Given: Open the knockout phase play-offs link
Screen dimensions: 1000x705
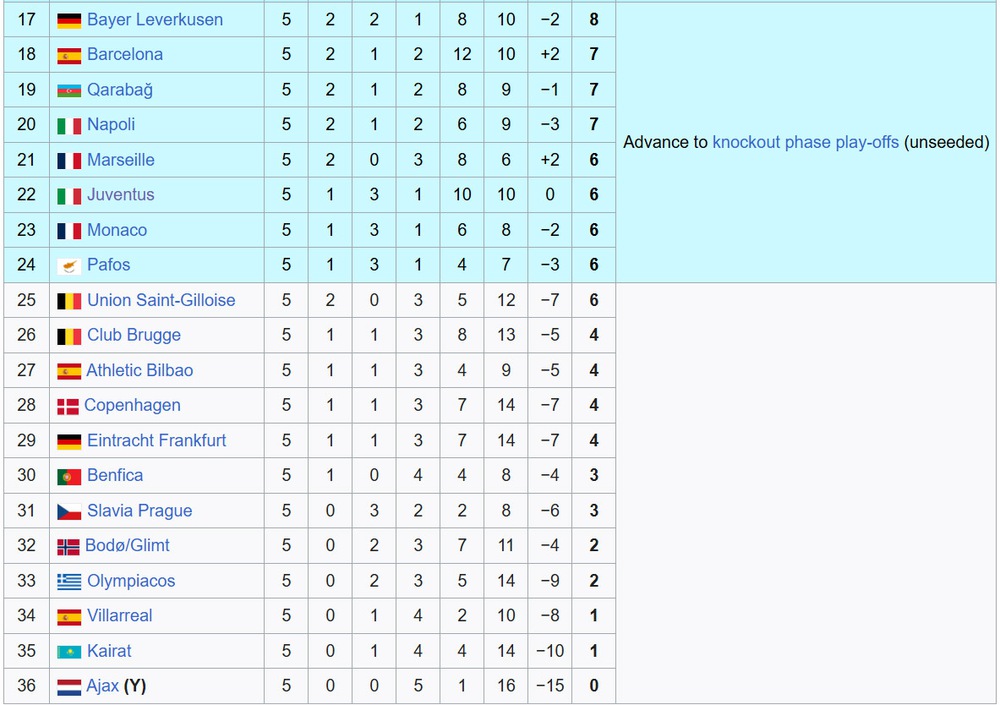Looking at the screenshot, I should [806, 142].
